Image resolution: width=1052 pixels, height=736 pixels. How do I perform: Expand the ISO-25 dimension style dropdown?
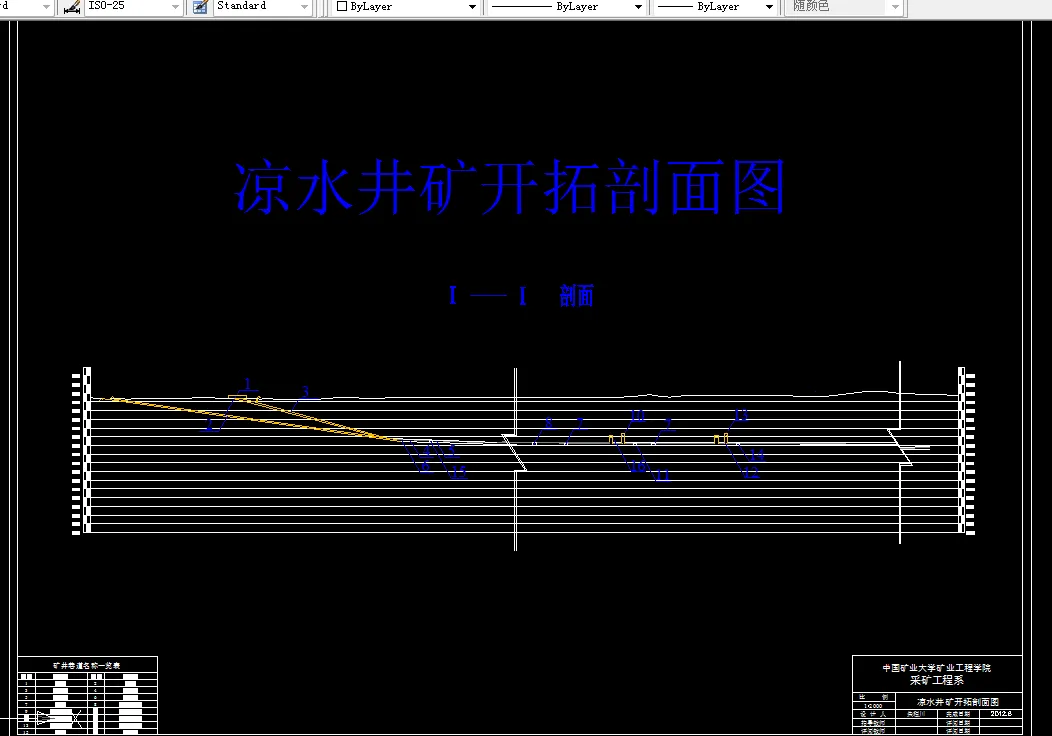pyautogui.click(x=175, y=7)
